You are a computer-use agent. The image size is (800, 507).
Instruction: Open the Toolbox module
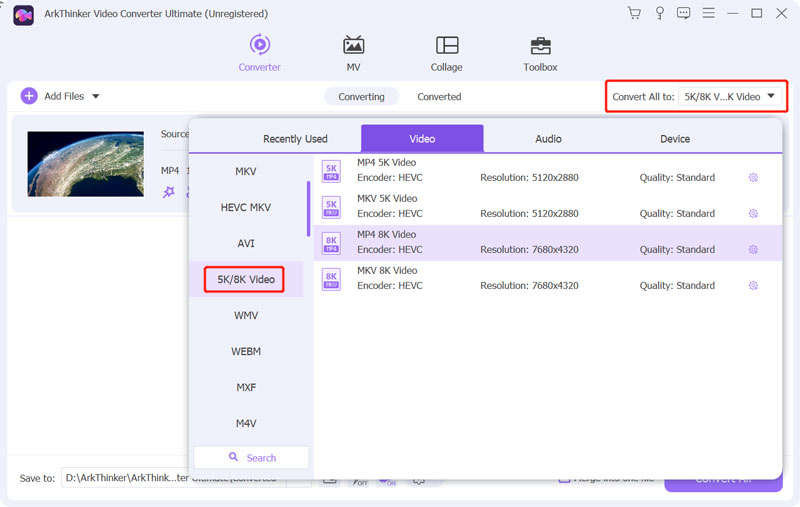540,53
